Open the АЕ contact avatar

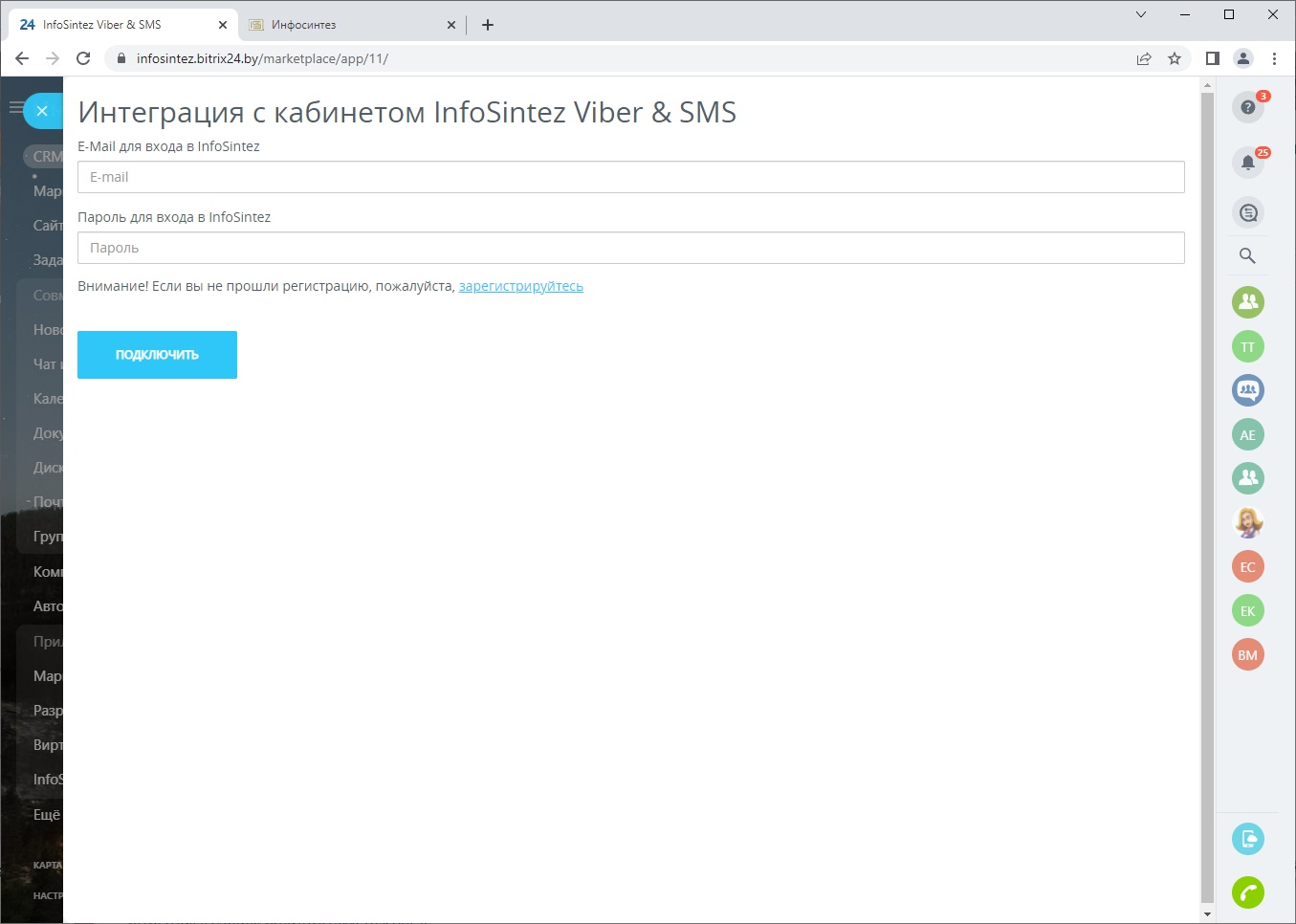coord(1248,434)
